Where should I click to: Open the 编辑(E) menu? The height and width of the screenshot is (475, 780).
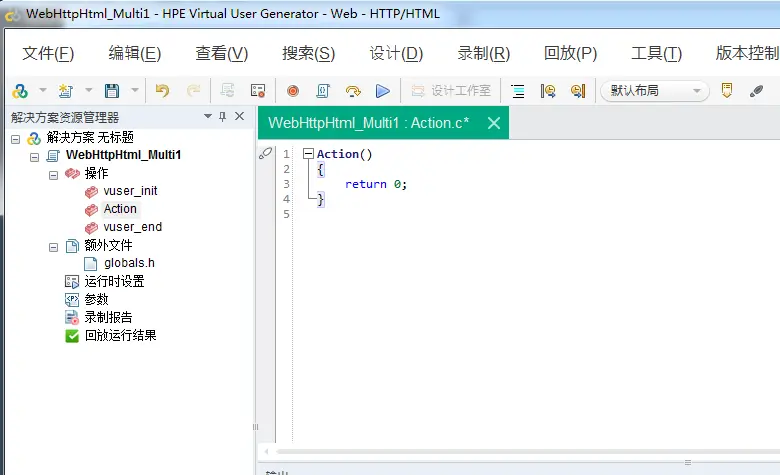tap(135, 53)
